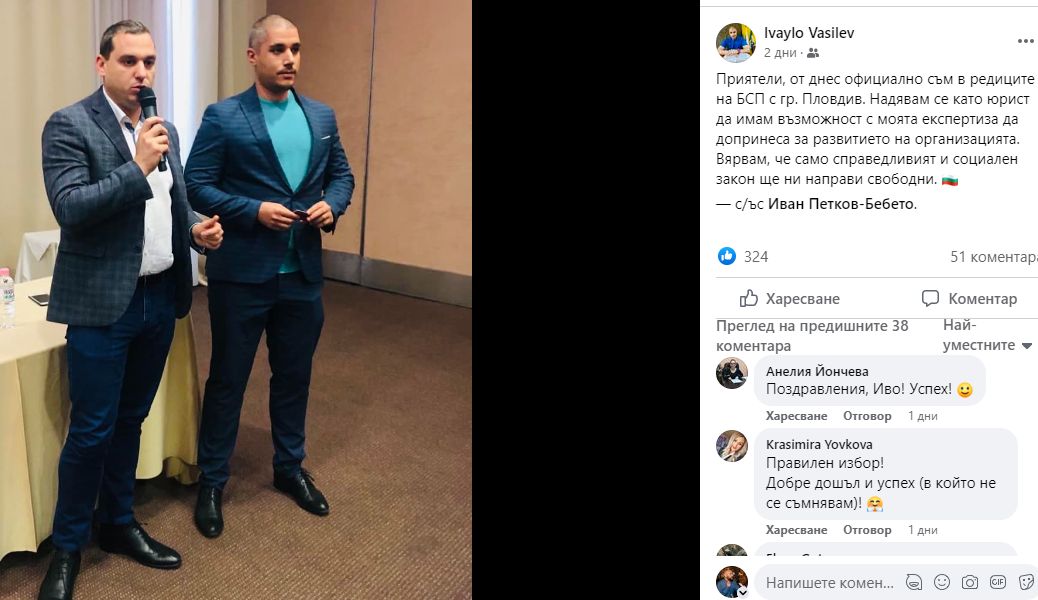This screenshot has width=1038, height=600.
Task: Open Ivaylo Vasilev's profile picture thumbnail
Action: pos(735,42)
